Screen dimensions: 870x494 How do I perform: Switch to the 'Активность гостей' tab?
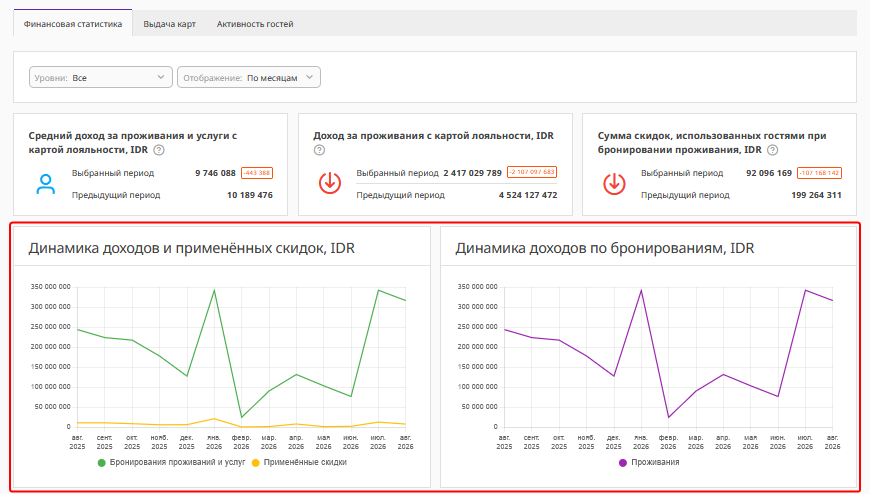255,24
